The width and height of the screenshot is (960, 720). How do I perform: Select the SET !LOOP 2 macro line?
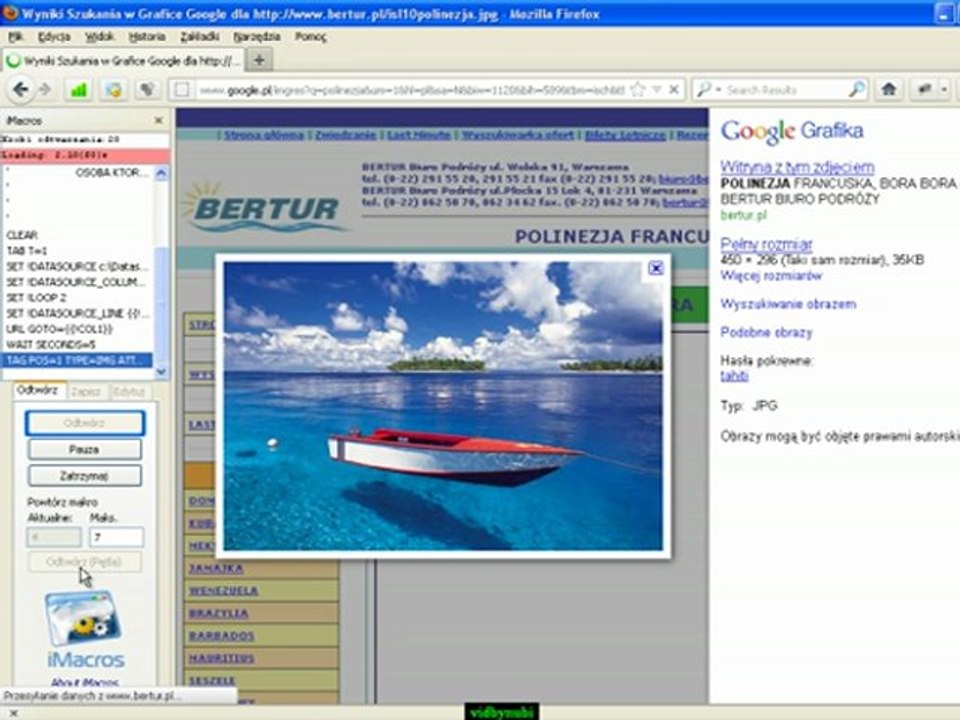click(x=78, y=298)
